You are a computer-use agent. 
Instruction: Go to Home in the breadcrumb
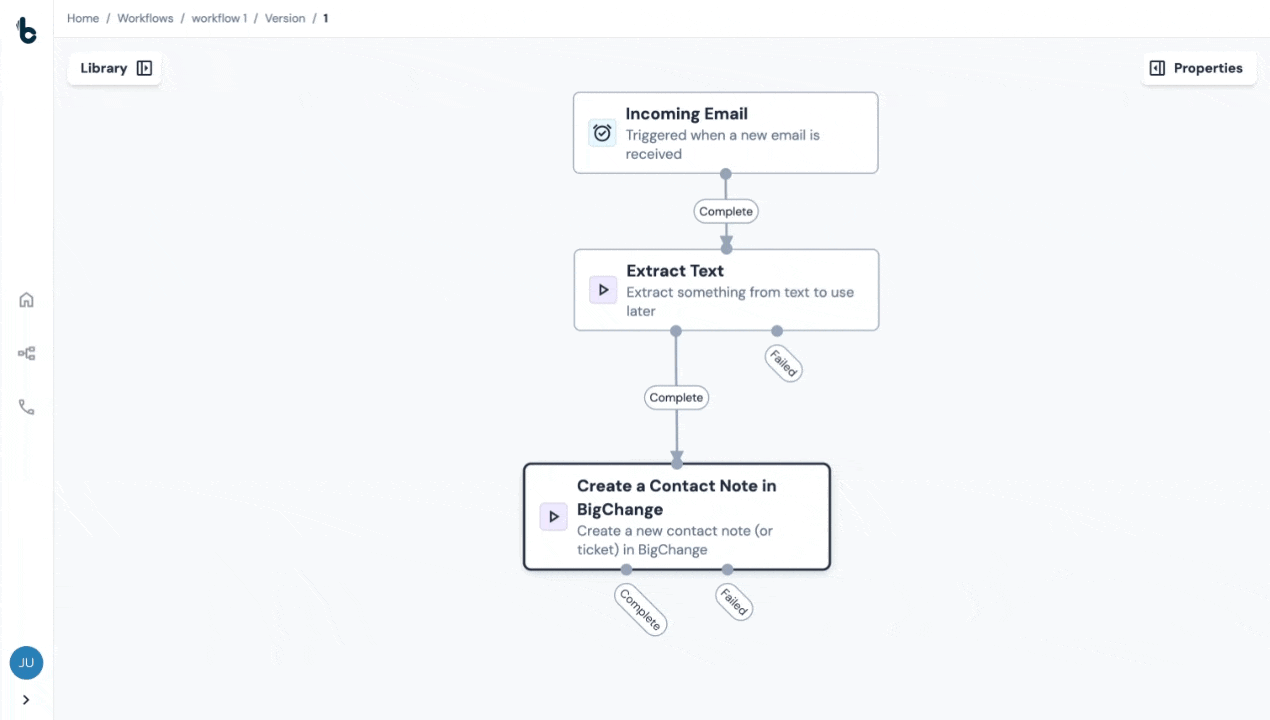tap(83, 18)
